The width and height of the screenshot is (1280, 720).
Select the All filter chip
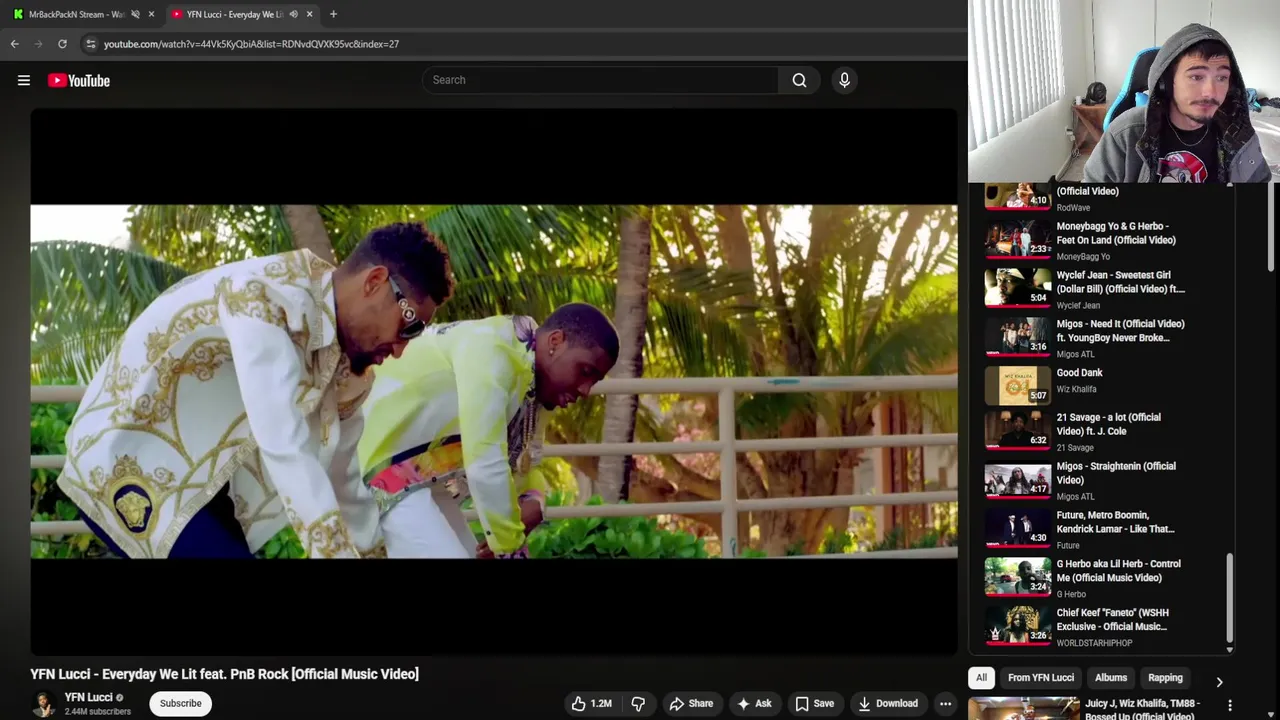[981, 677]
